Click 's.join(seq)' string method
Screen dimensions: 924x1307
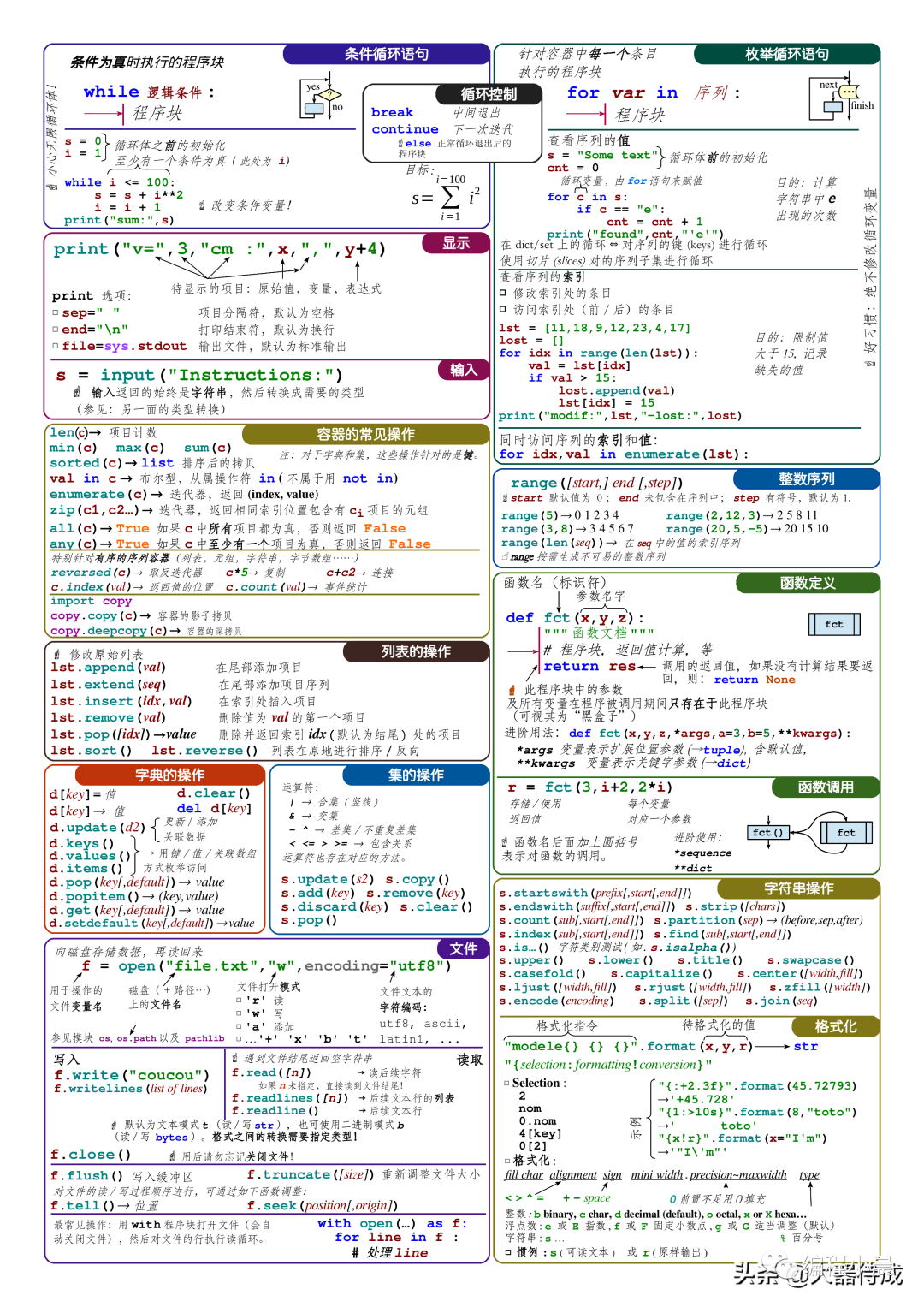[x=781, y=1001]
